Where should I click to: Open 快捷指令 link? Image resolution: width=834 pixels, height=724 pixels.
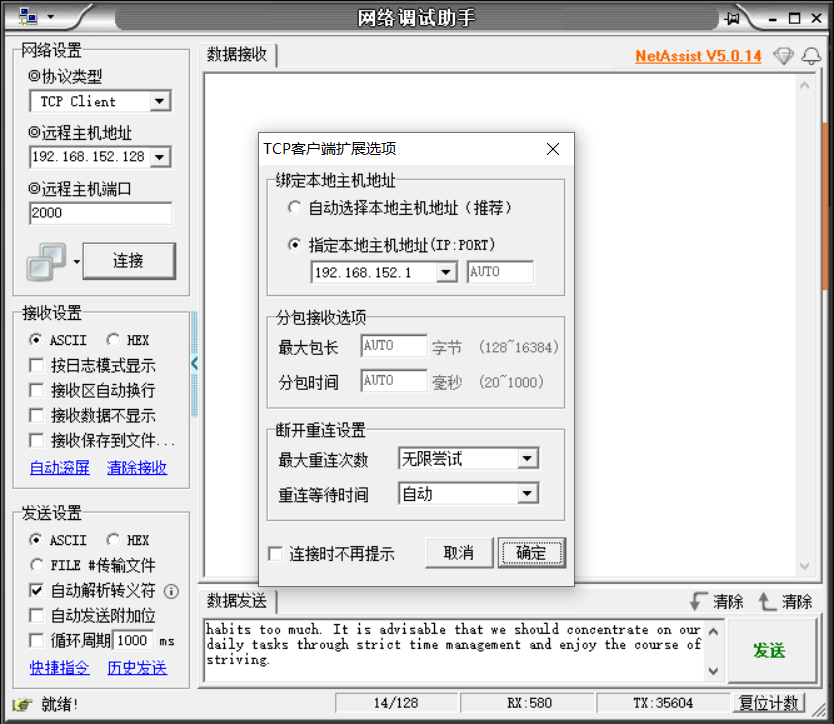pyautogui.click(x=60, y=668)
